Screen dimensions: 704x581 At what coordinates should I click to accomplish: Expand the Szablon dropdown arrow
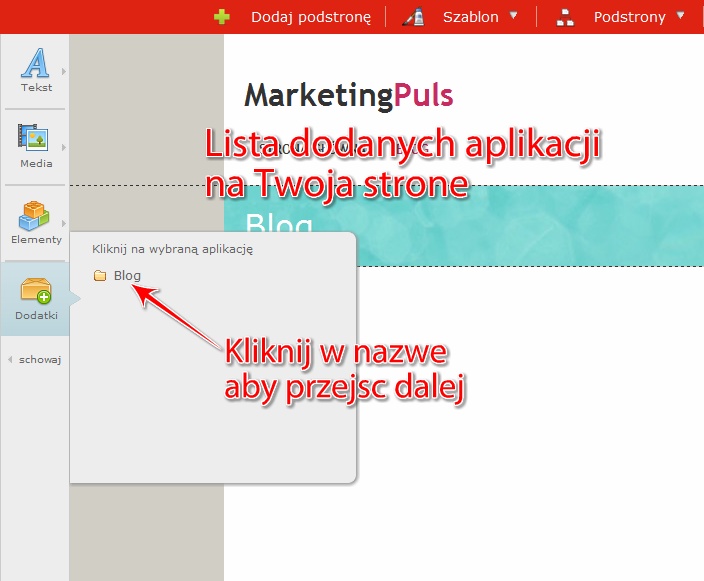513,16
